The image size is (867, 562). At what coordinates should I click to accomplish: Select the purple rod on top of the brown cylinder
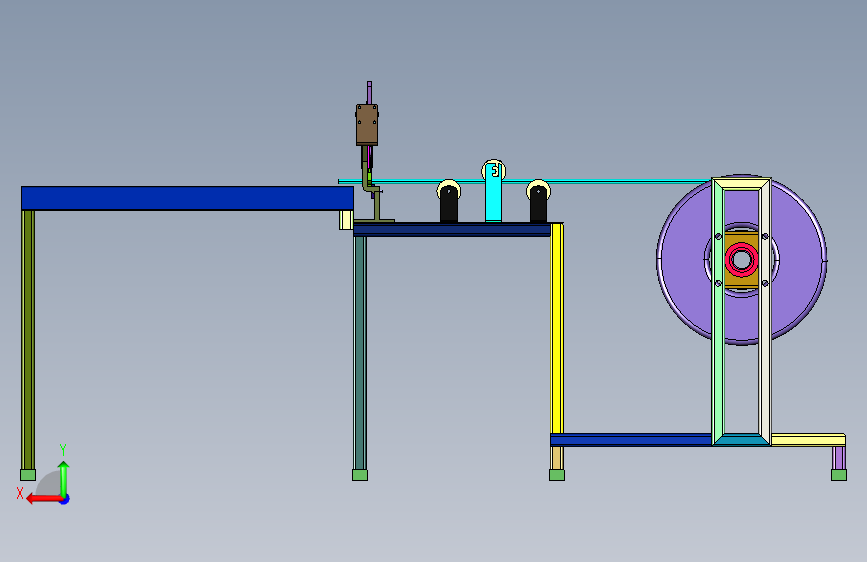[x=369, y=92]
